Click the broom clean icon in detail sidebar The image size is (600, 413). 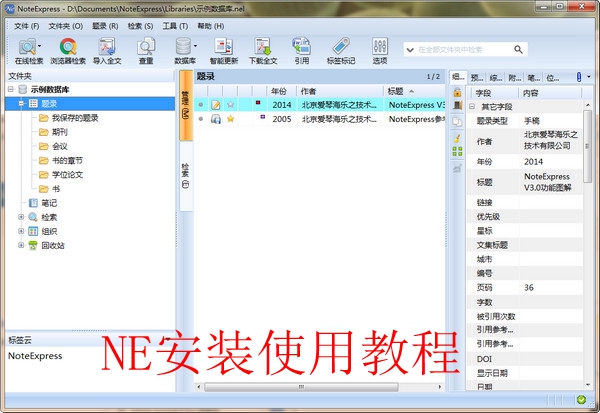(457, 137)
